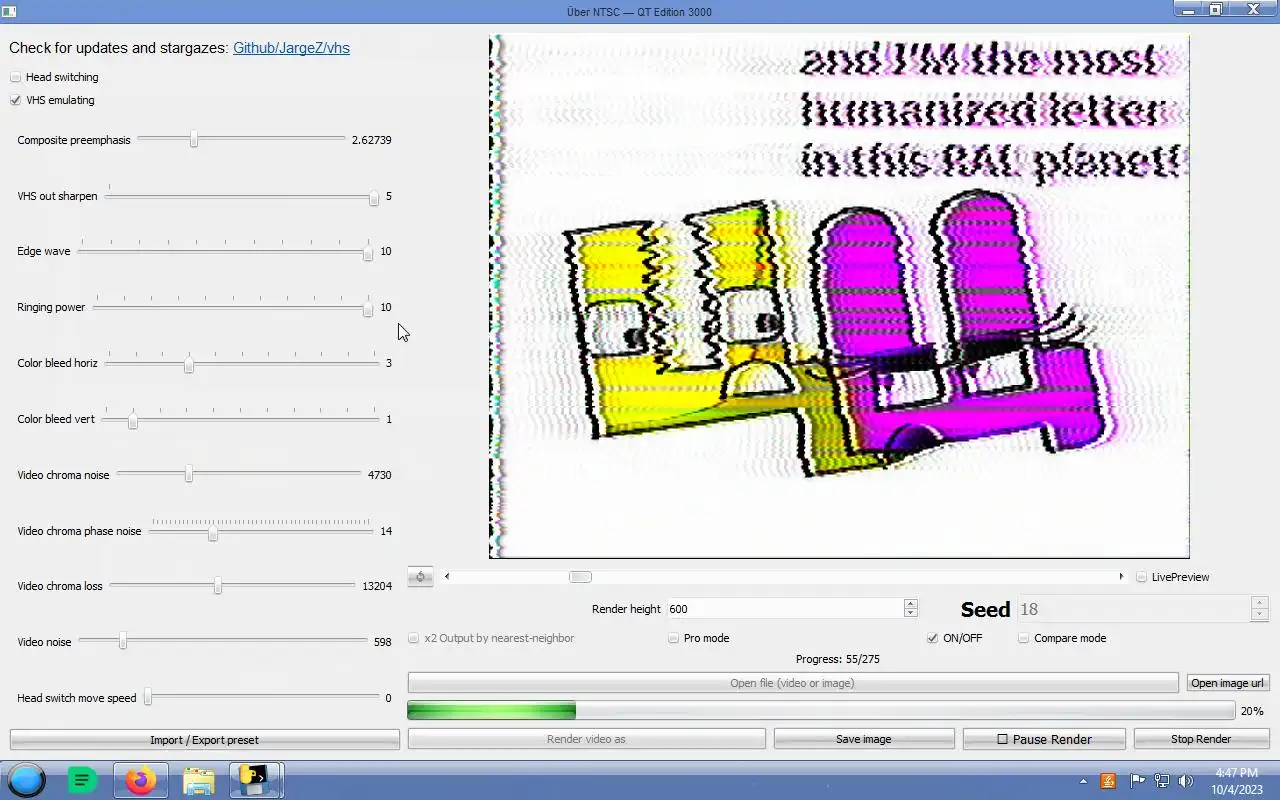Open the green document app in taskbar
This screenshot has height=800, width=1280.
(x=82, y=780)
